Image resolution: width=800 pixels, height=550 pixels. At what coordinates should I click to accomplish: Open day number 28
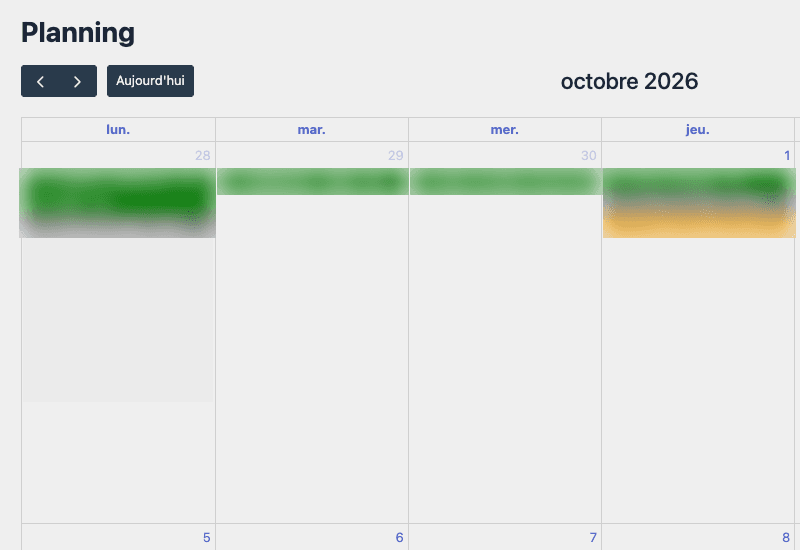pyautogui.click(x=203, y=156)
